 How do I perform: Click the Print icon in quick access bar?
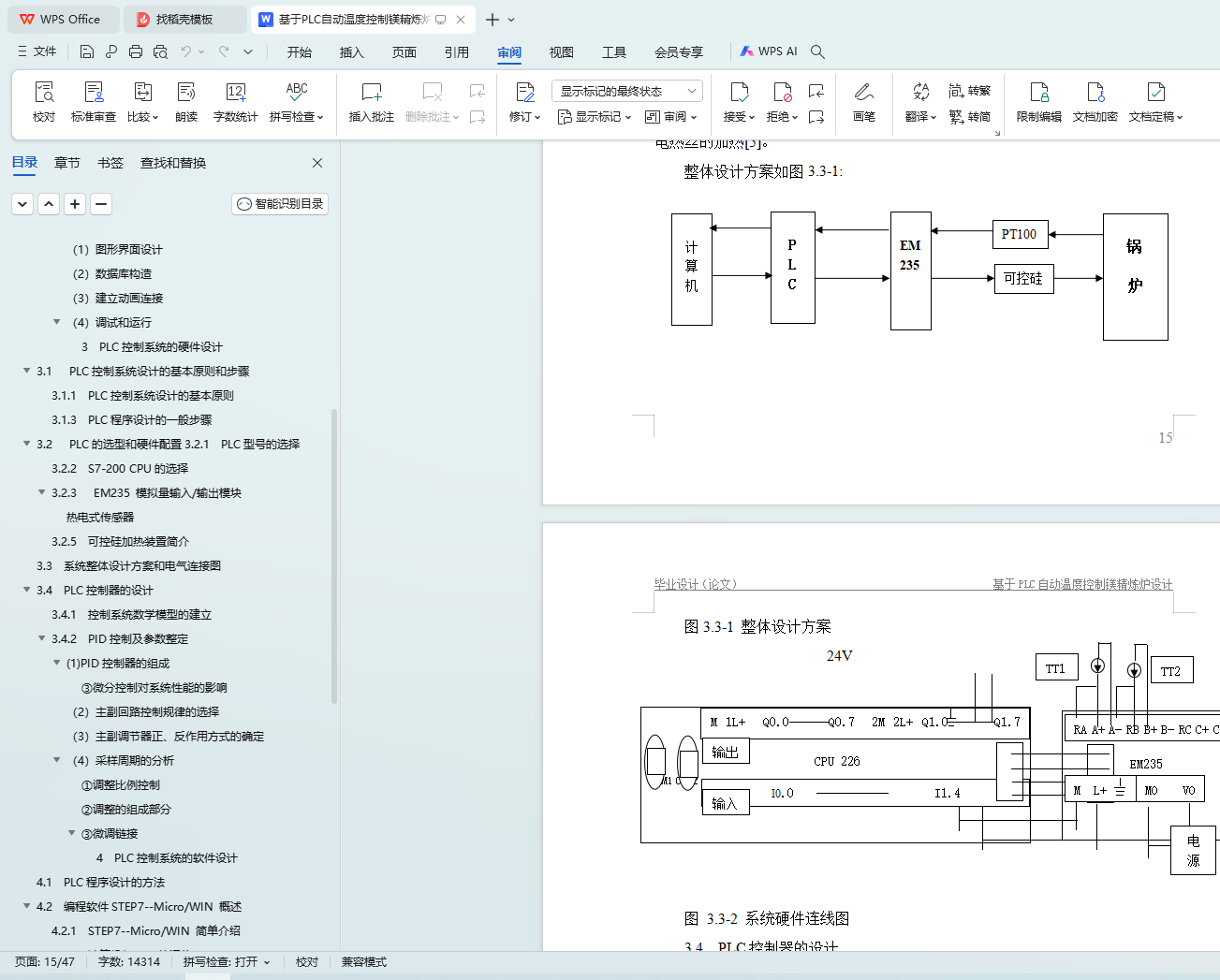(x=136, y=51)
